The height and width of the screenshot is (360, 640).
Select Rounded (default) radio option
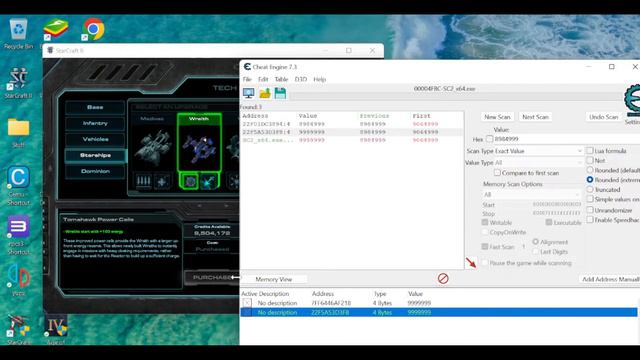click(590, 170)
